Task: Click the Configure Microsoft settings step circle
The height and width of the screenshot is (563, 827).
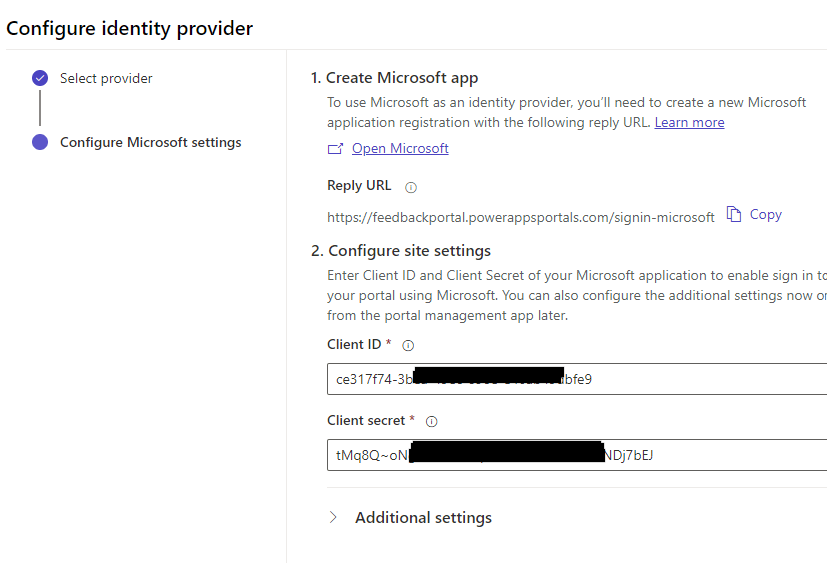Action: [40, 142]
